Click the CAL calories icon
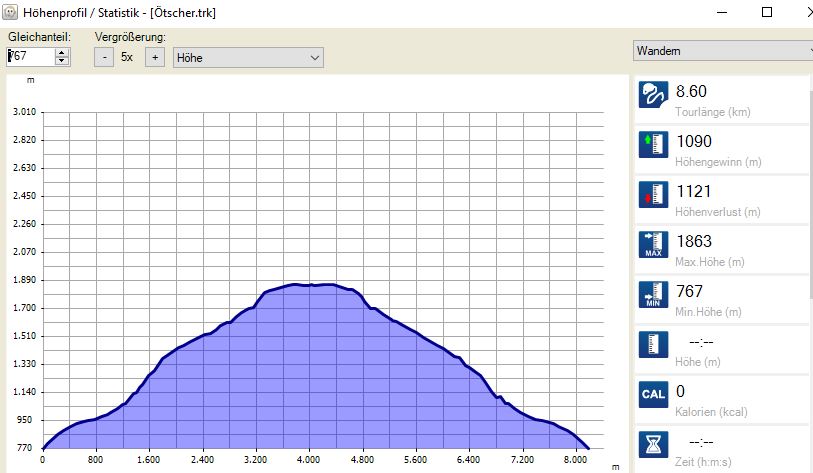813x473 pixels. (653, 394)
